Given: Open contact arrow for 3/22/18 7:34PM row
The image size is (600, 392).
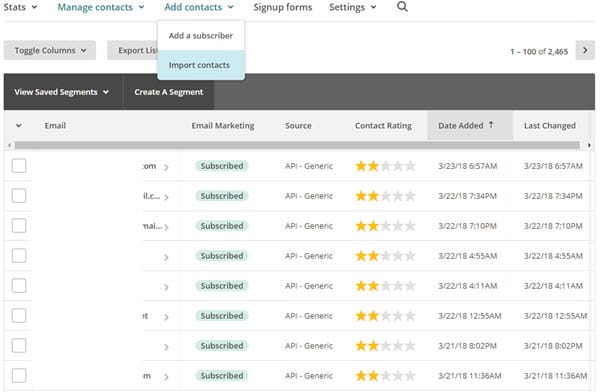Looking at the screenshot, I should point(166,197).
